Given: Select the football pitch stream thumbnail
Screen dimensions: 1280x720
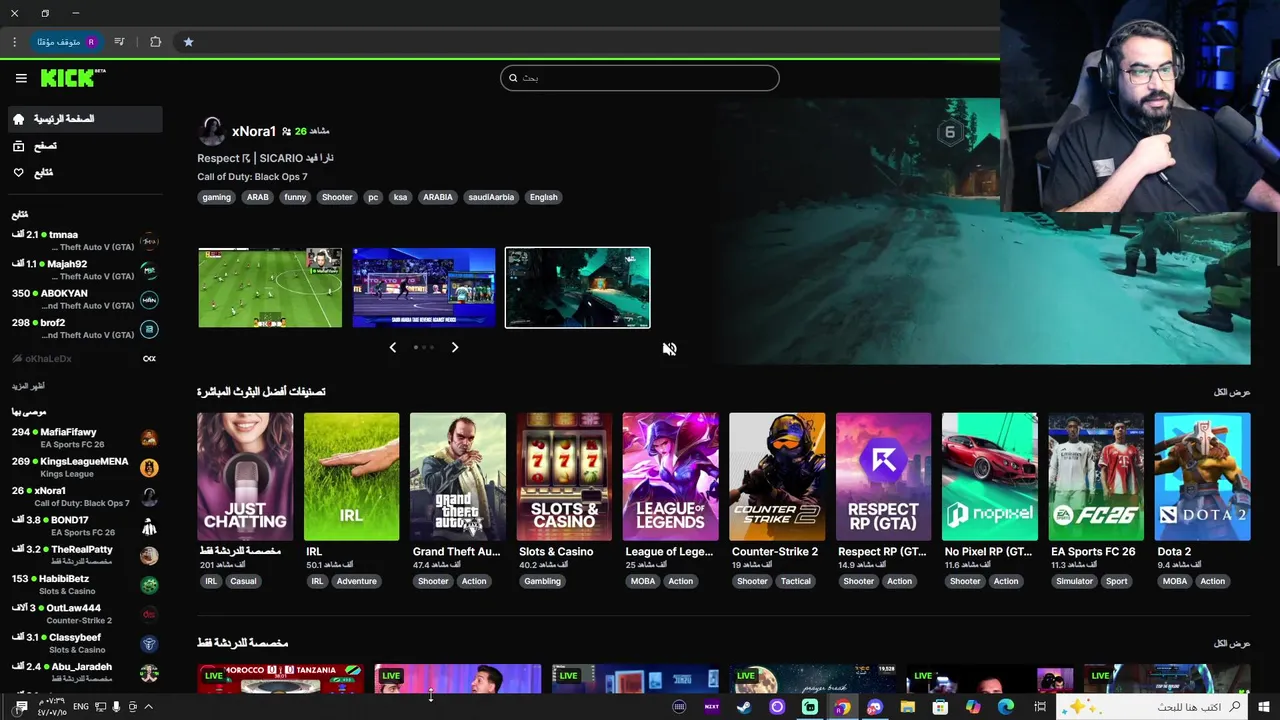Looking at the screenshot, I should click(270, 288).
